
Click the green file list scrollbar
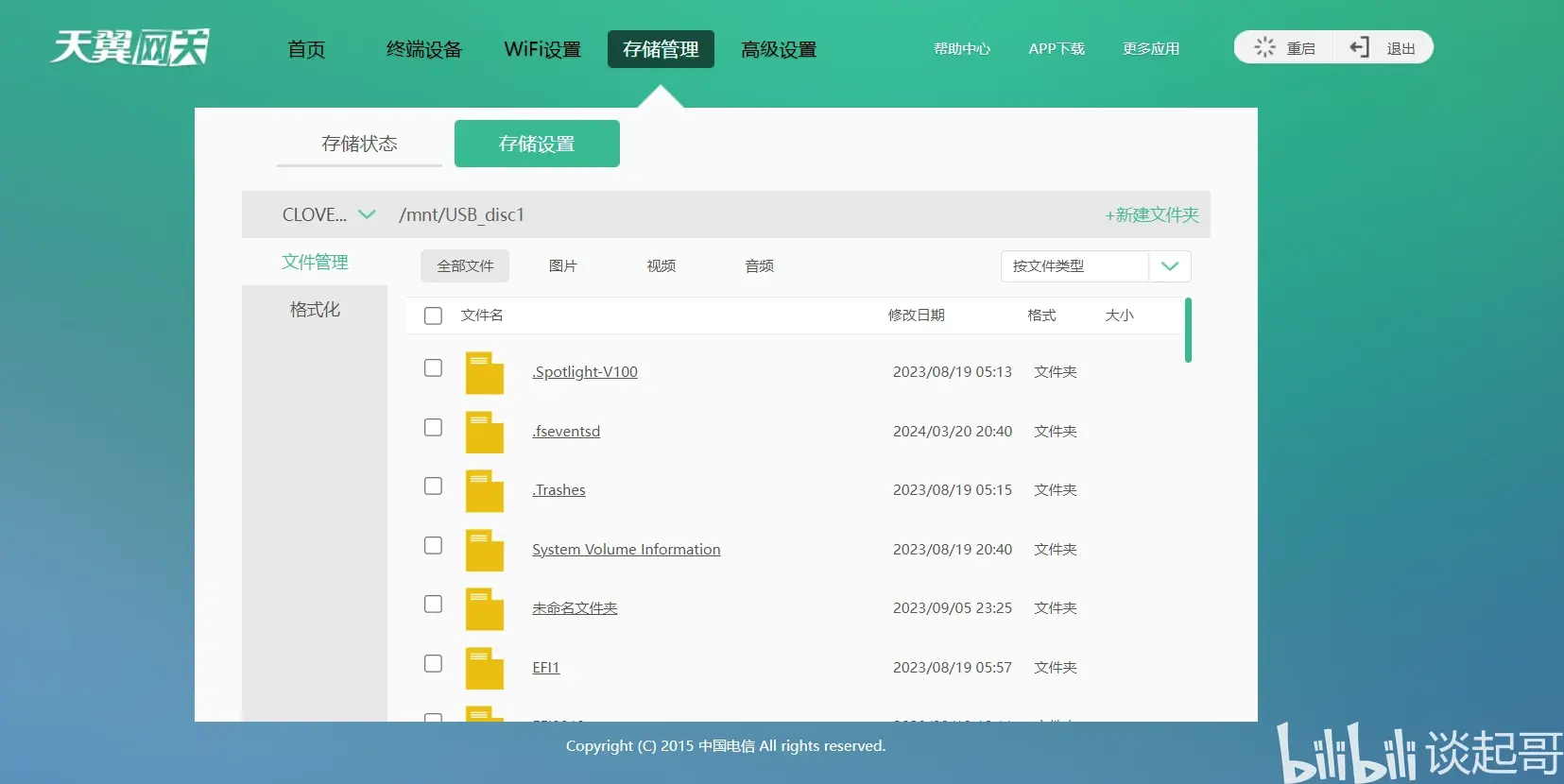point(1188,330)
